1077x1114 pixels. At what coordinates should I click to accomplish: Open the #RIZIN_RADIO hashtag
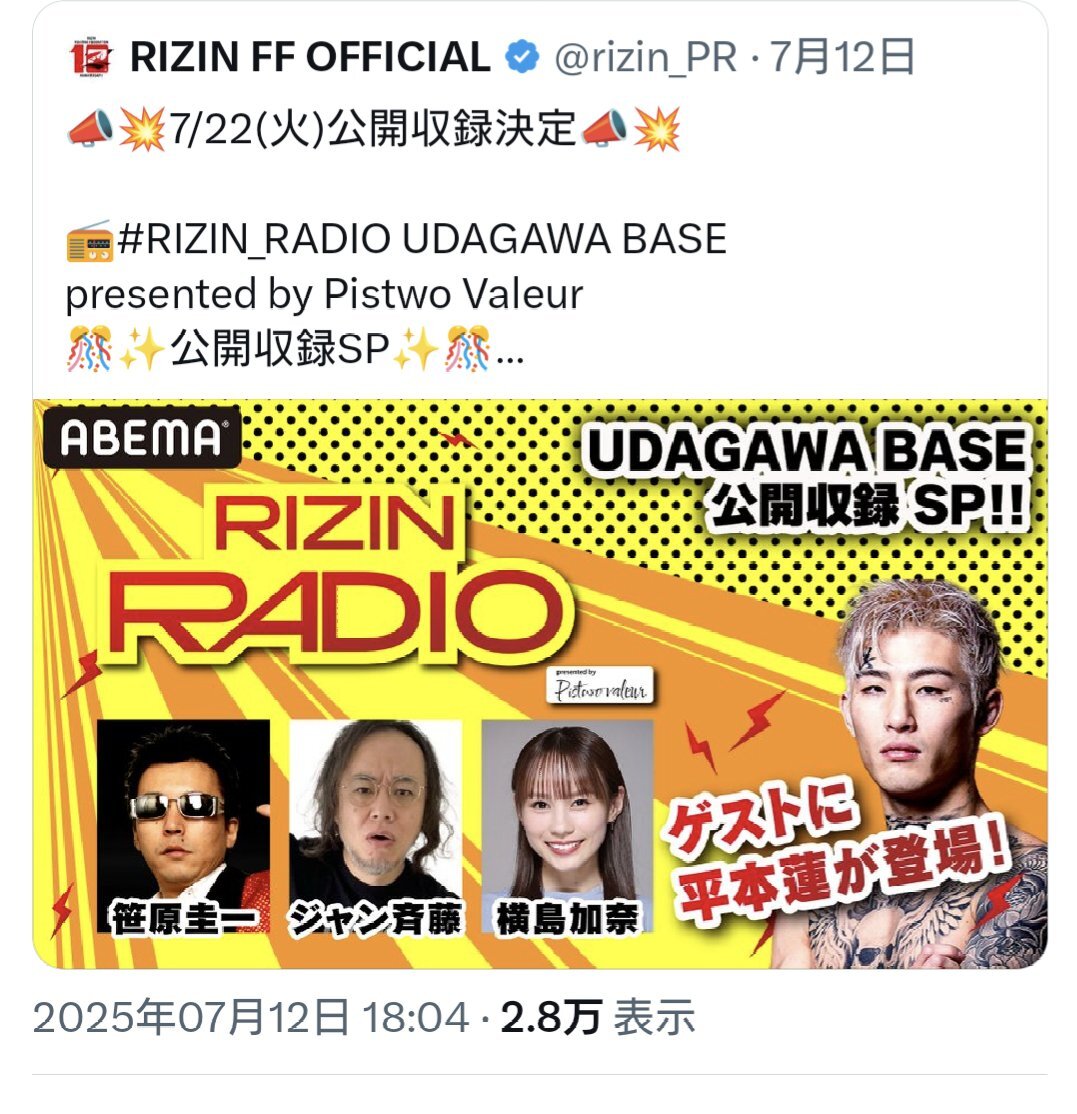(x=254, y=239)
